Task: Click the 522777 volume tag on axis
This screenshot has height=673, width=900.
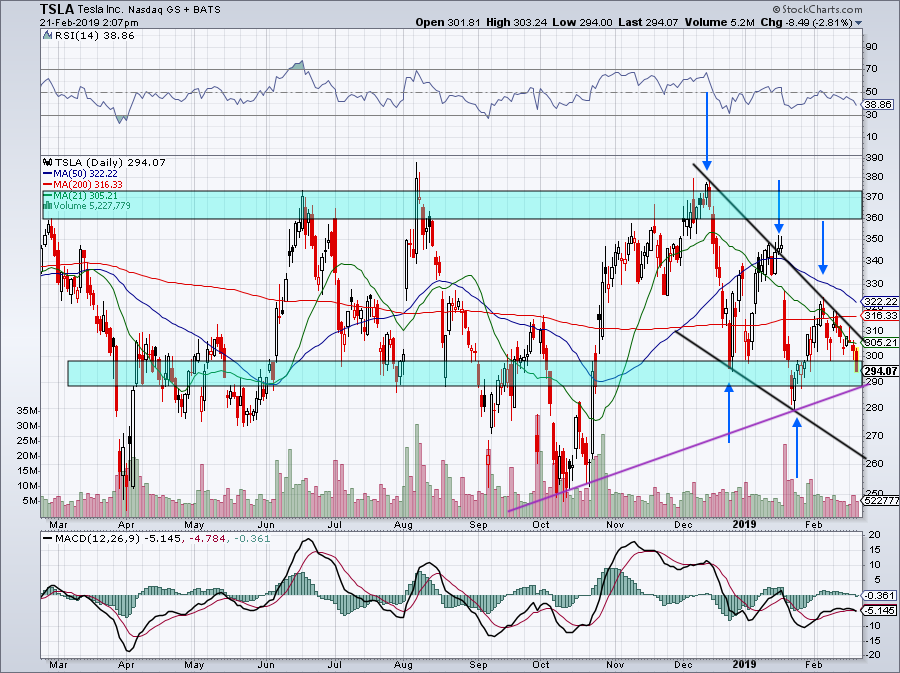Action: point(881,500)
